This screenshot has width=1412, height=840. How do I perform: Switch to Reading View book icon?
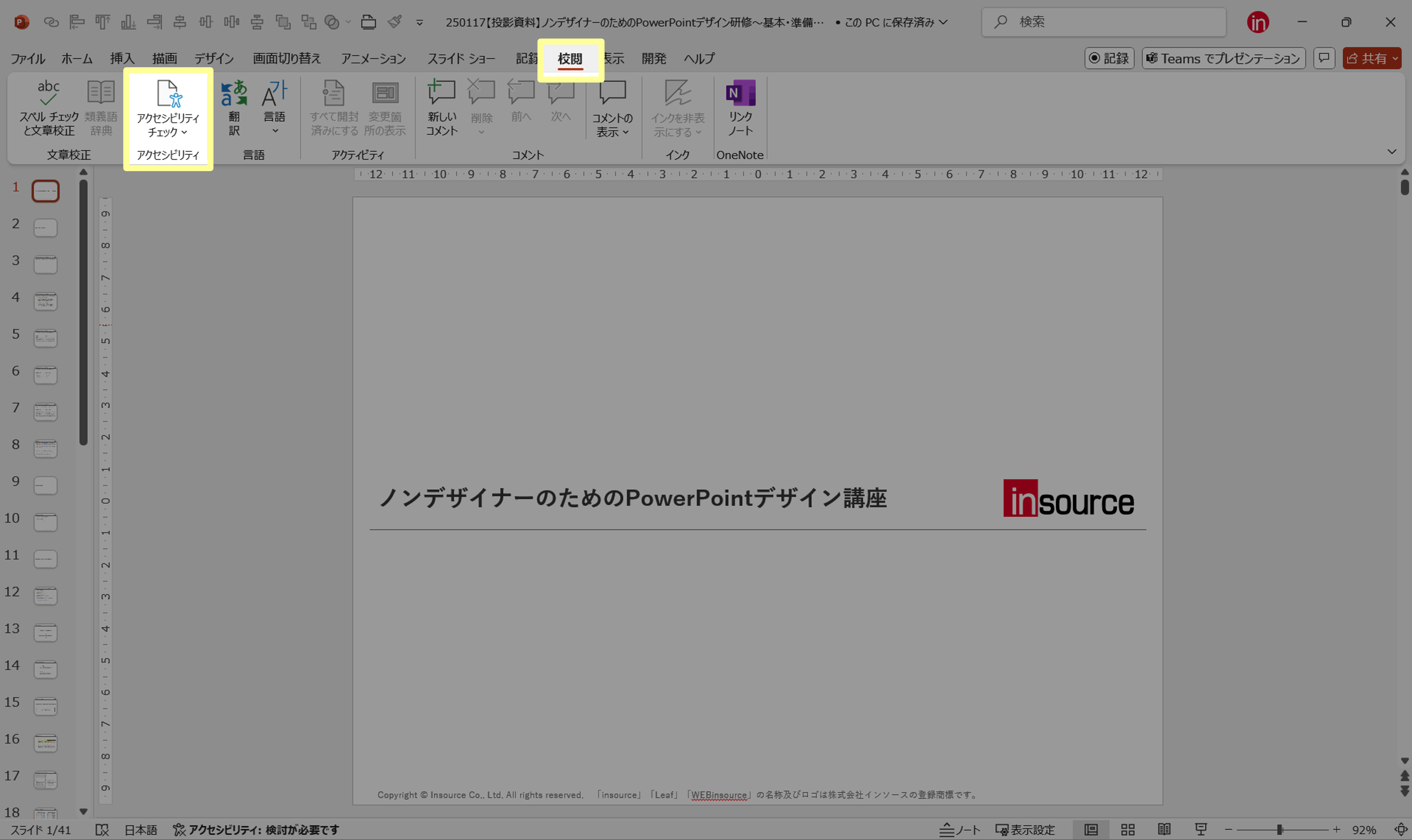tap(1164, 829)
